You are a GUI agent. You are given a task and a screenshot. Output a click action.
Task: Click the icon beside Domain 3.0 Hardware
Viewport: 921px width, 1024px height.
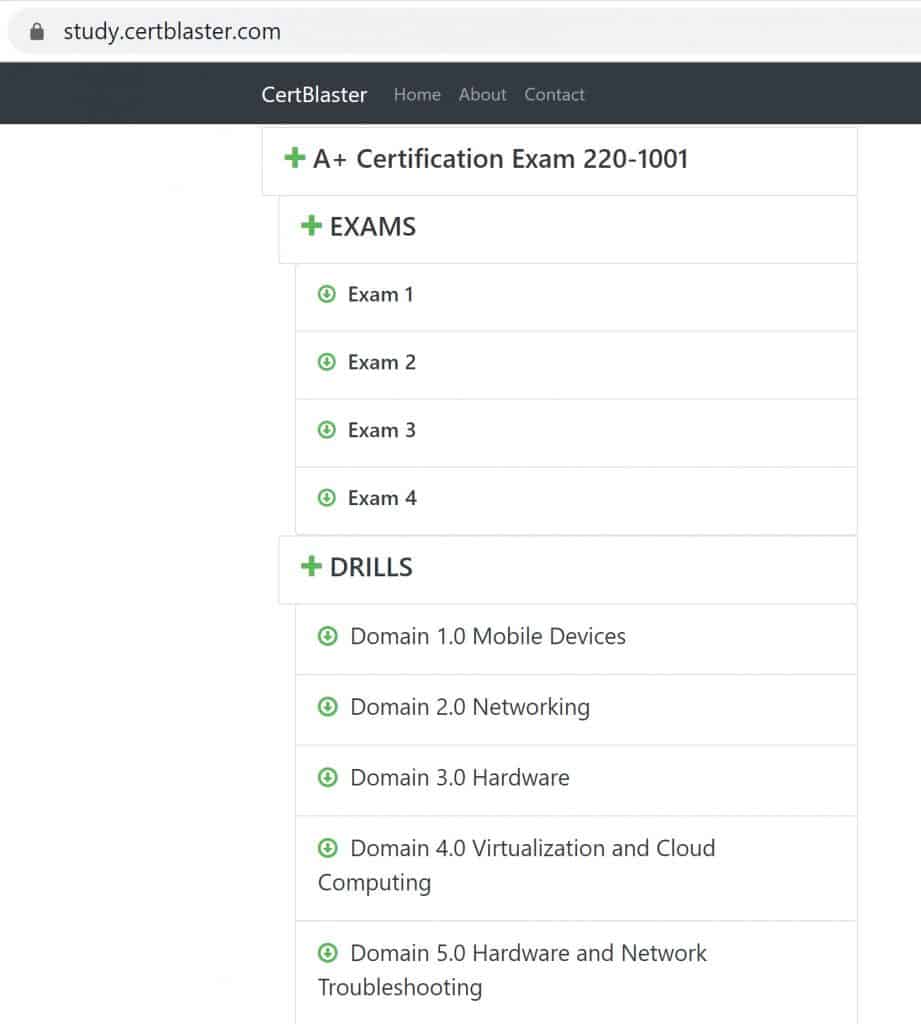(x=327, y=777)
